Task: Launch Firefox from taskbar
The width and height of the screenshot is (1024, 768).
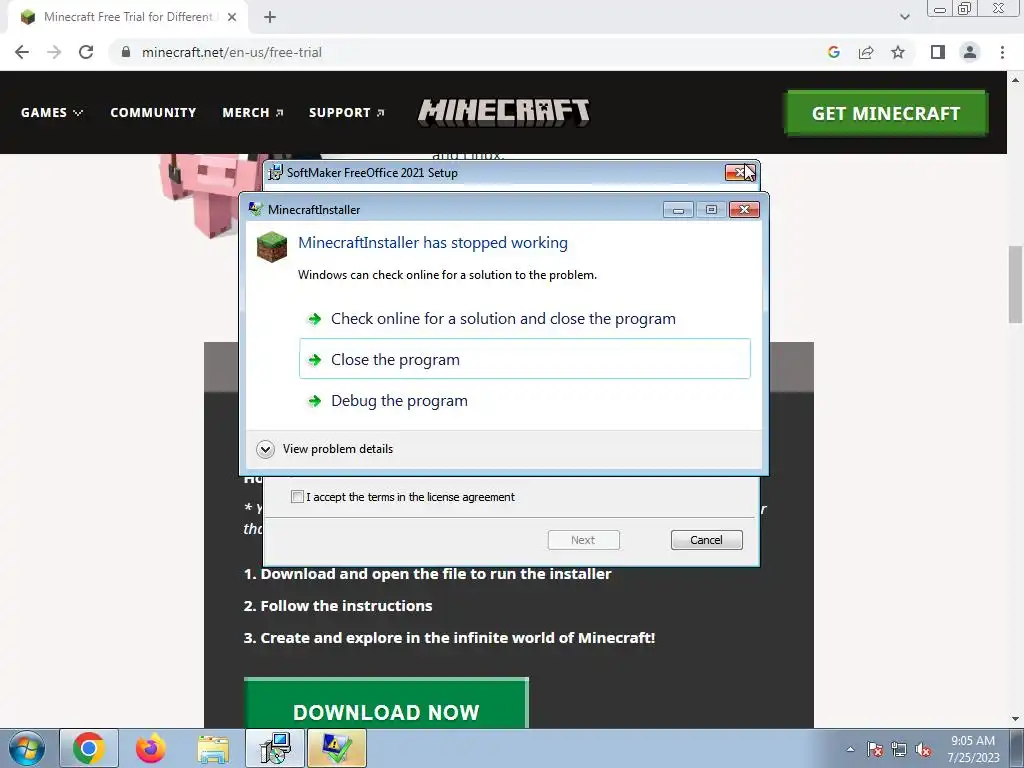Action: [x=151, y=748]
